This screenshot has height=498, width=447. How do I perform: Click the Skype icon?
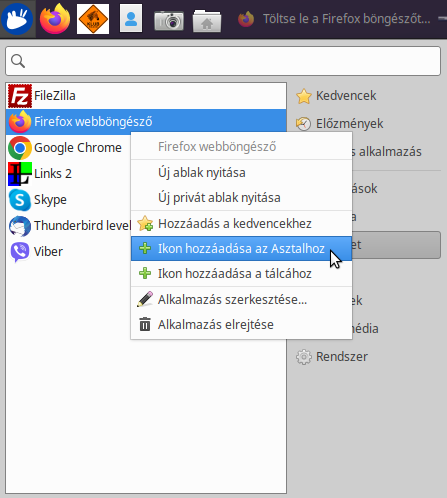(x=20, y=200)
